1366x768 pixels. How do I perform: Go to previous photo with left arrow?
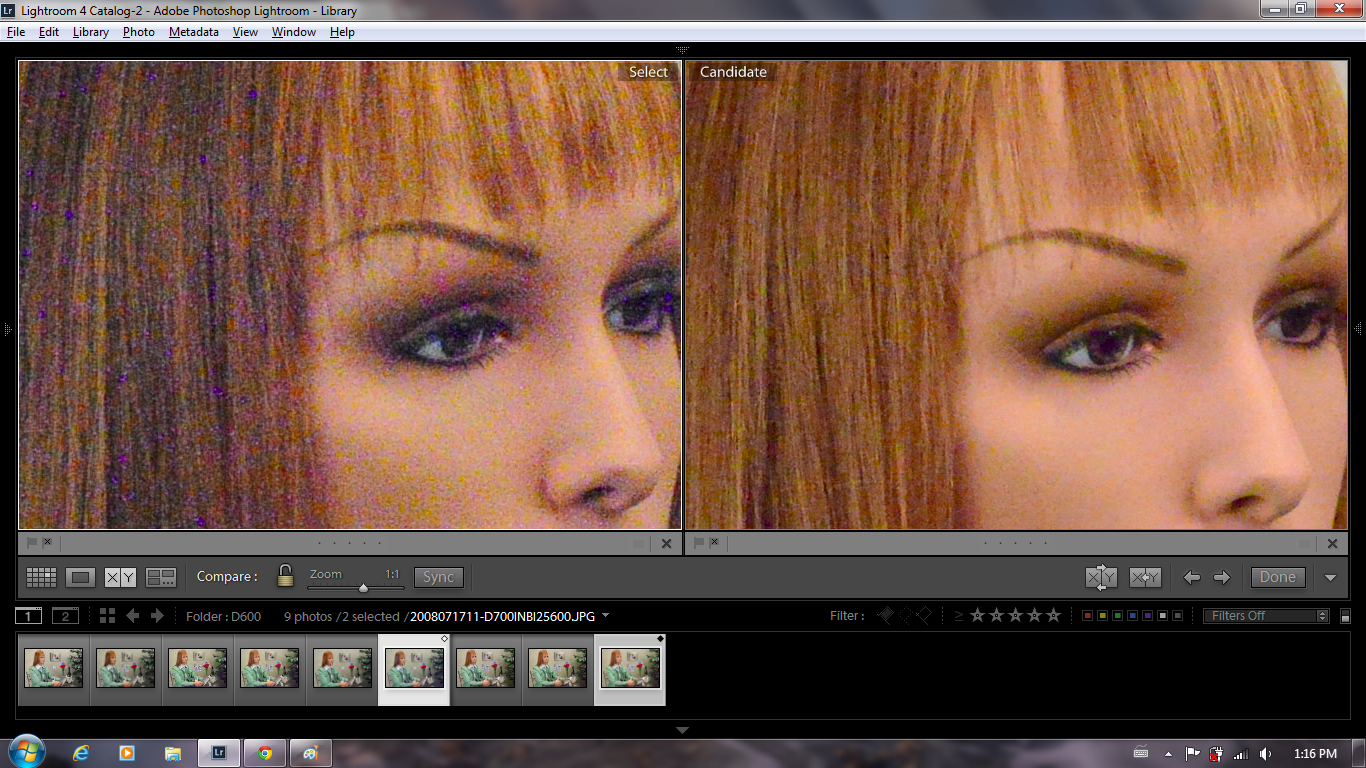pyautogui.click(x=1190, y=577)
